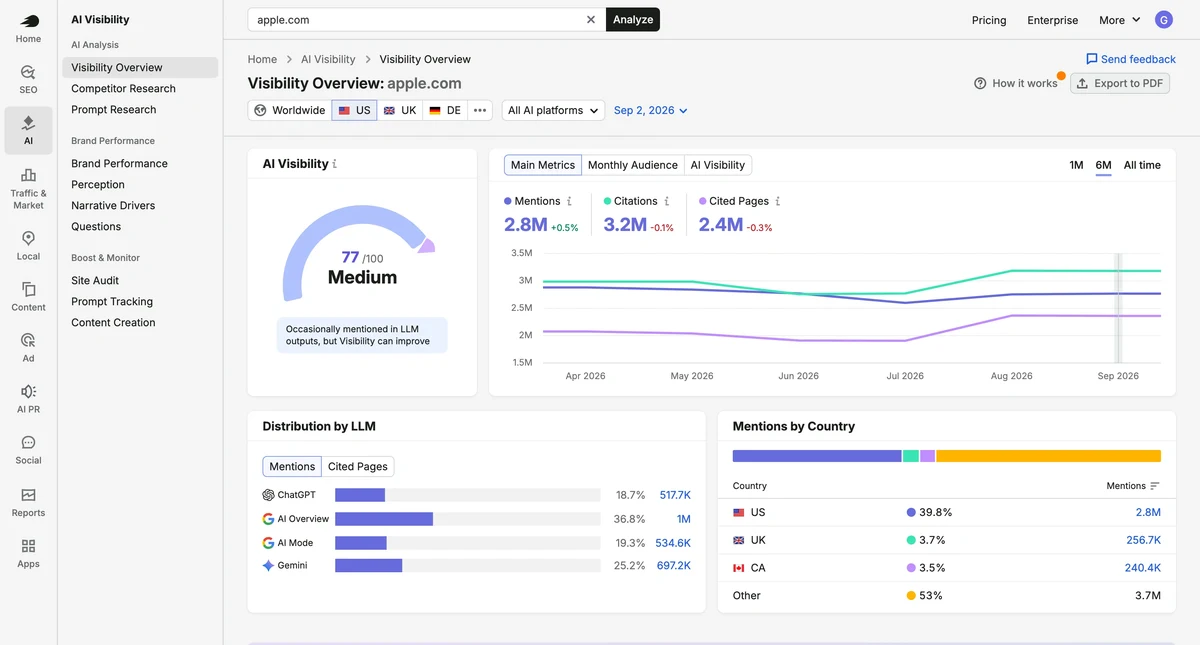Select the UK region toggle
The image size is (1200, 645).
tap(400, 110)
